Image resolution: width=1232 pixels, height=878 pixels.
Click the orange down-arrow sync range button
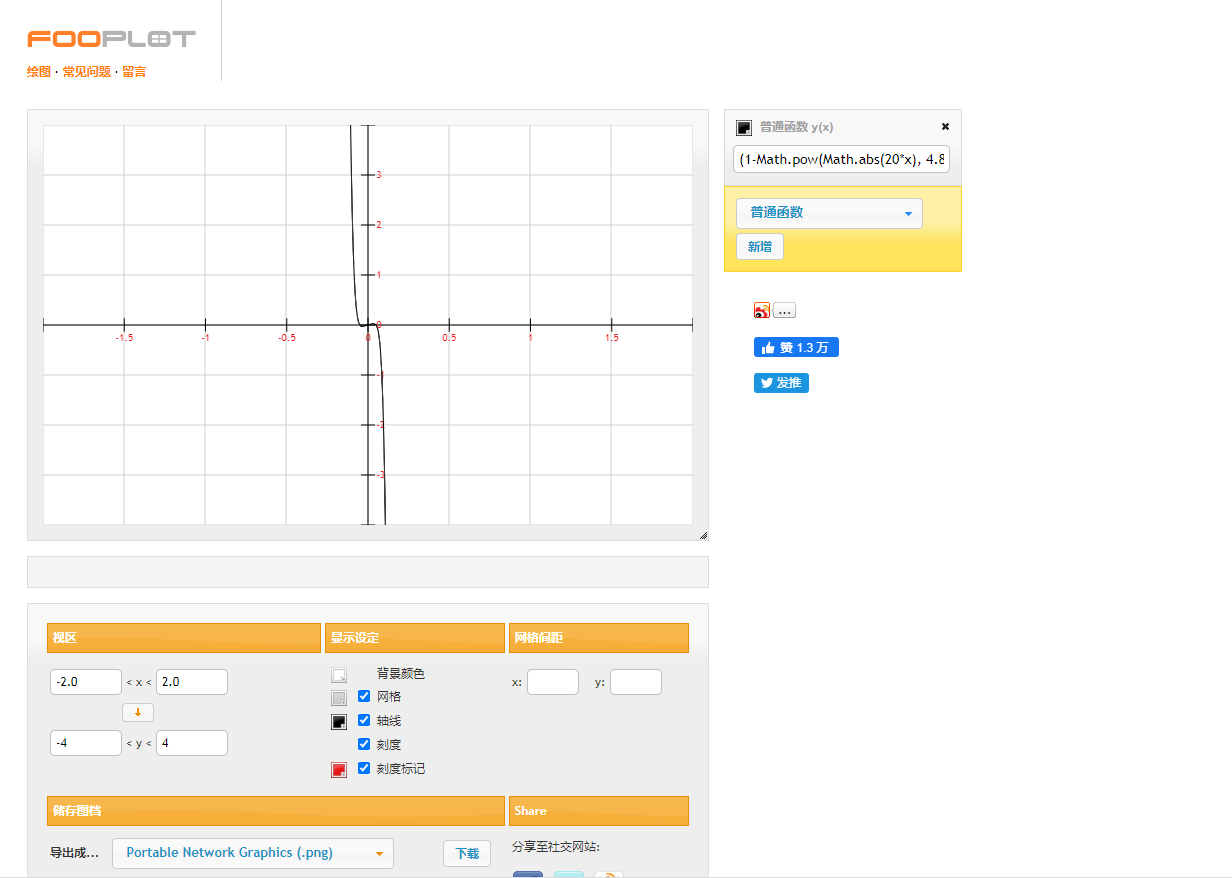[x=138, y=712]
